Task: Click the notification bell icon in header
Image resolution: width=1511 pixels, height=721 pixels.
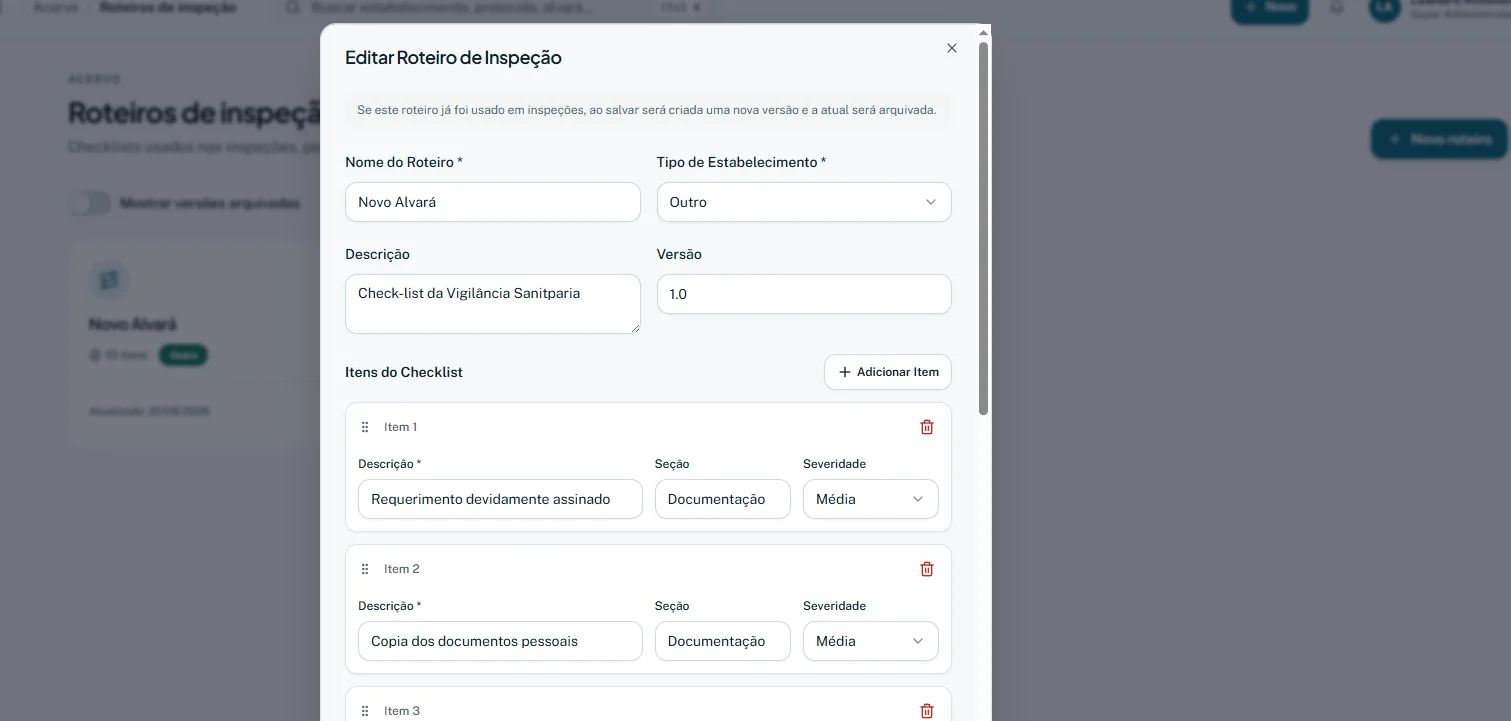Action: (1337, 7)
